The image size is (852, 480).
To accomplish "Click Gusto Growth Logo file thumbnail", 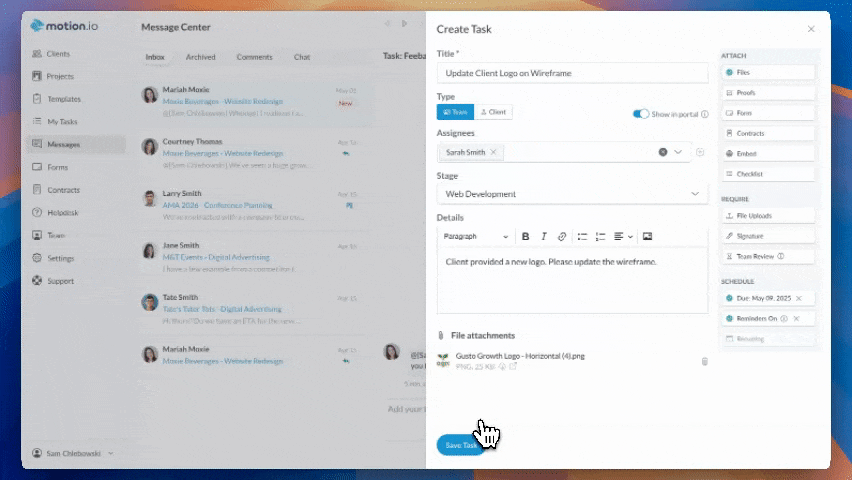I will tap(443, 360).
